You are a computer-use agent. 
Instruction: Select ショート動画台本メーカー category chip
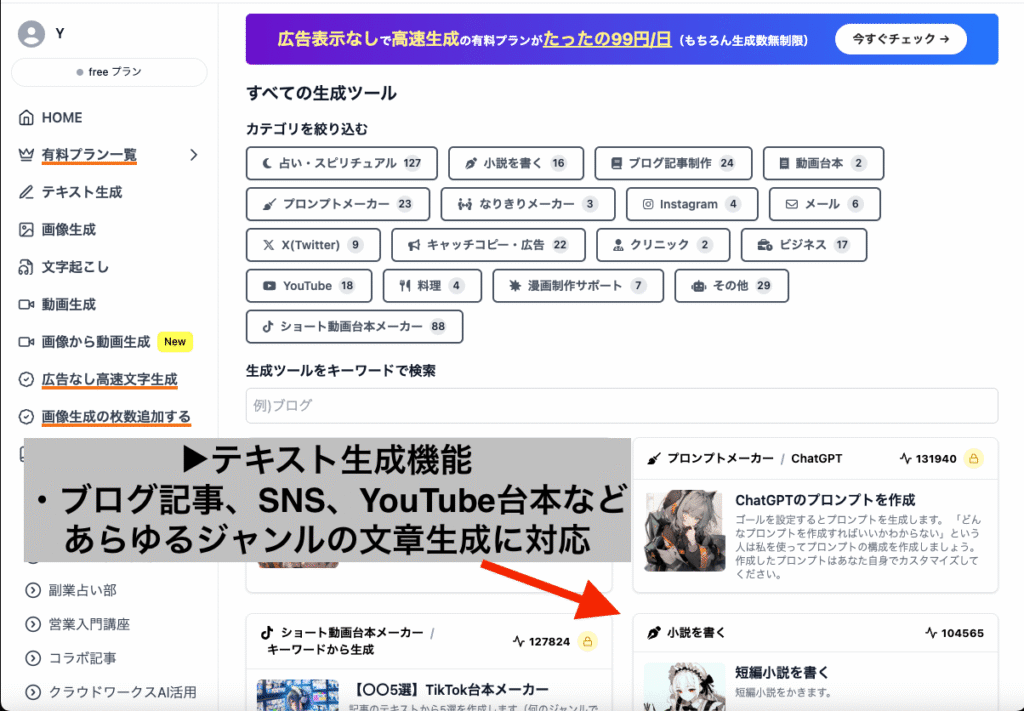pos(355,326)
